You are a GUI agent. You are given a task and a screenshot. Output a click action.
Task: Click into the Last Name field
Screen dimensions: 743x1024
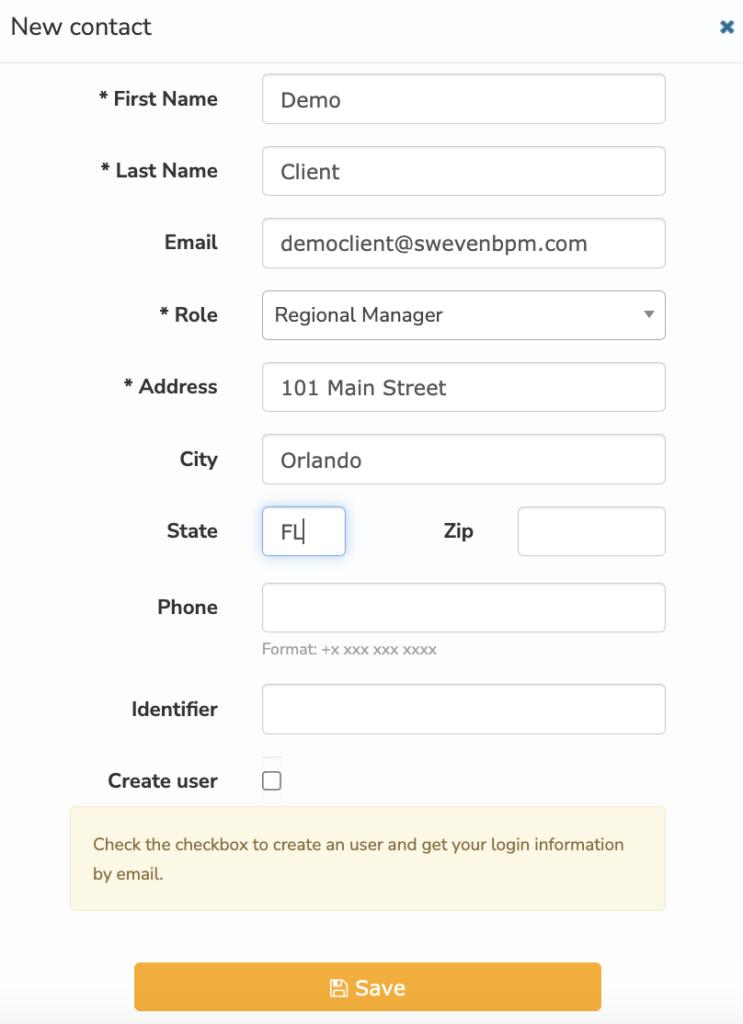(x=464, y=171)
